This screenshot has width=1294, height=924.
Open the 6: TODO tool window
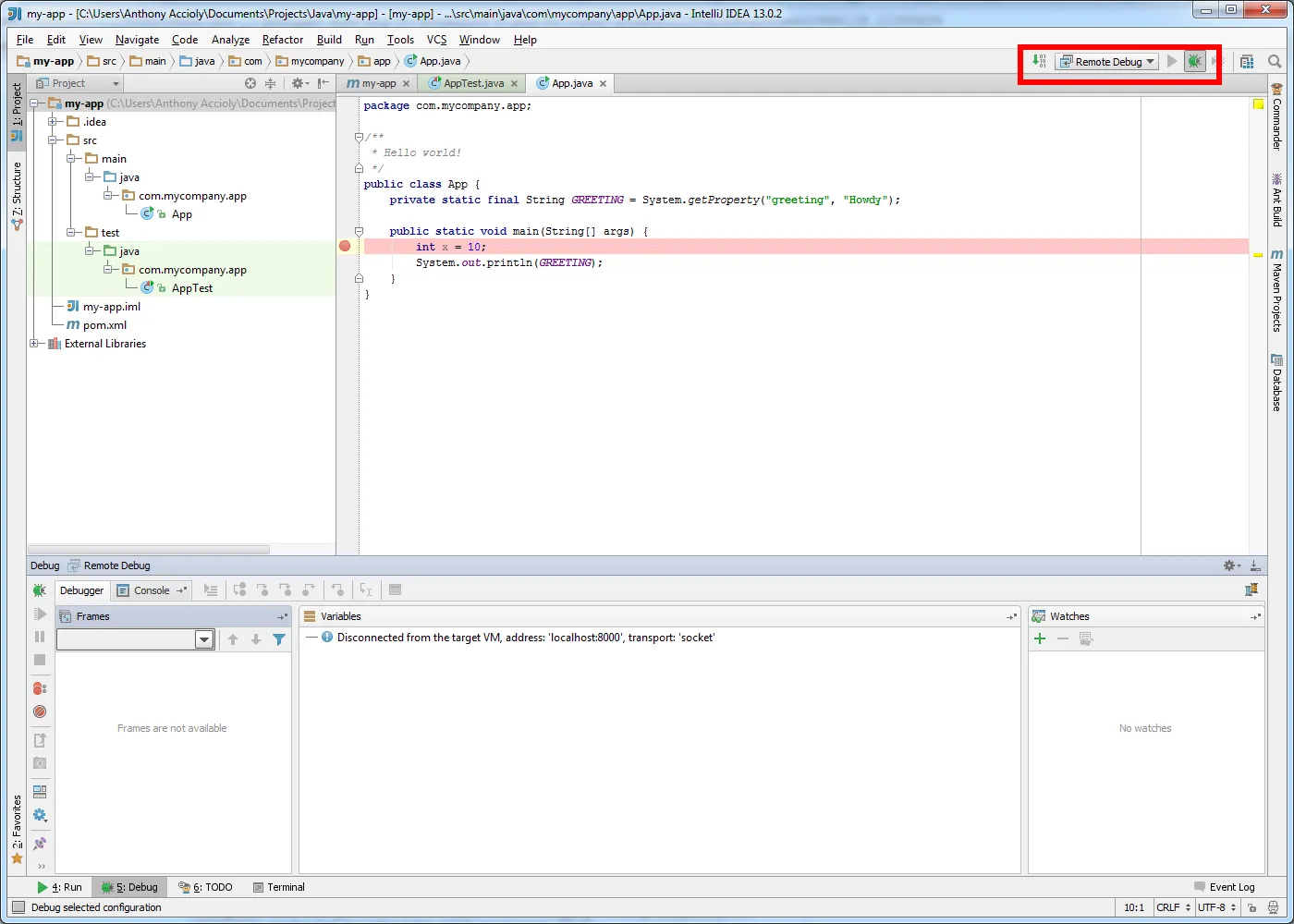tap(205, 887)
